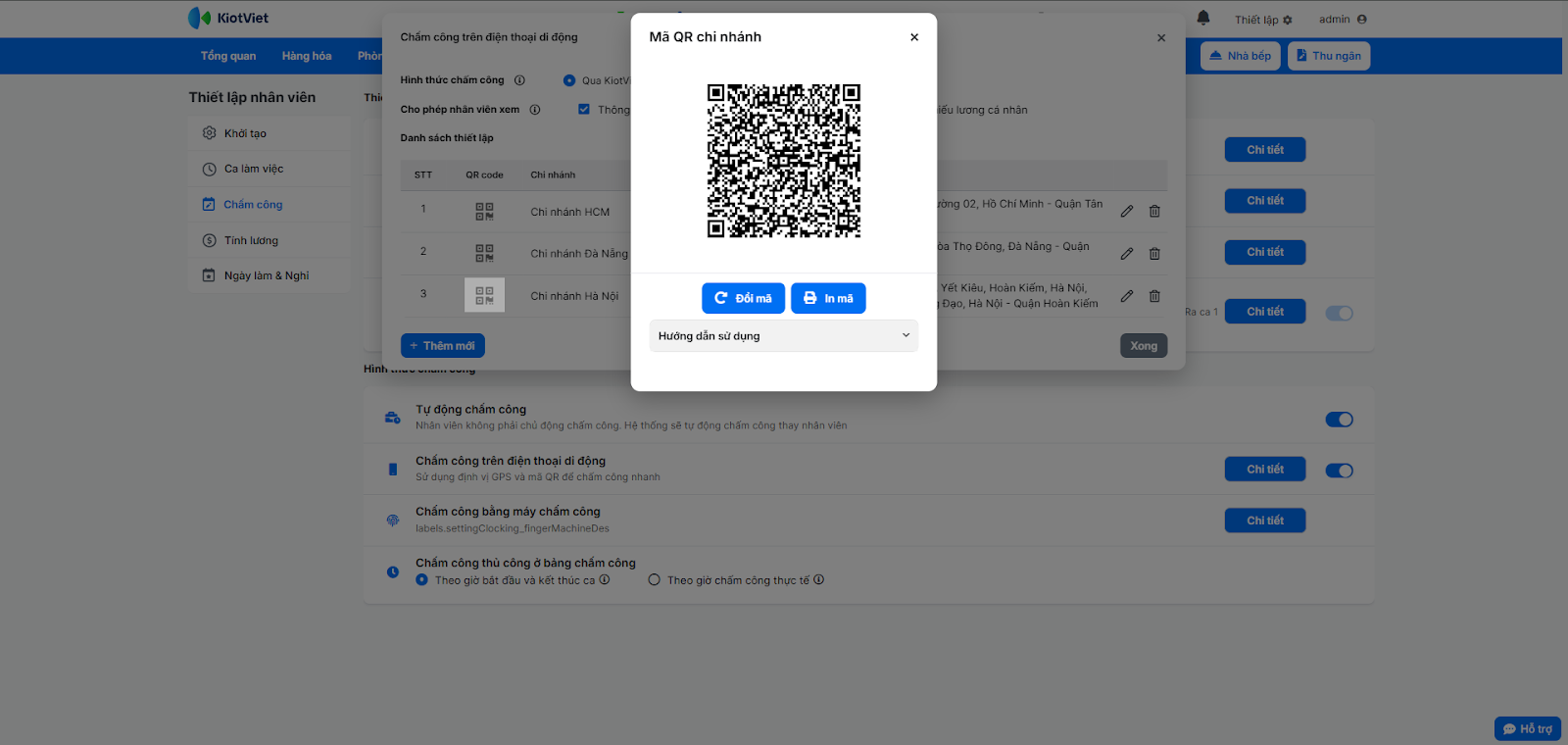Toggle Chấm công trên điện thoại di động switch

tap(1340, 471)
